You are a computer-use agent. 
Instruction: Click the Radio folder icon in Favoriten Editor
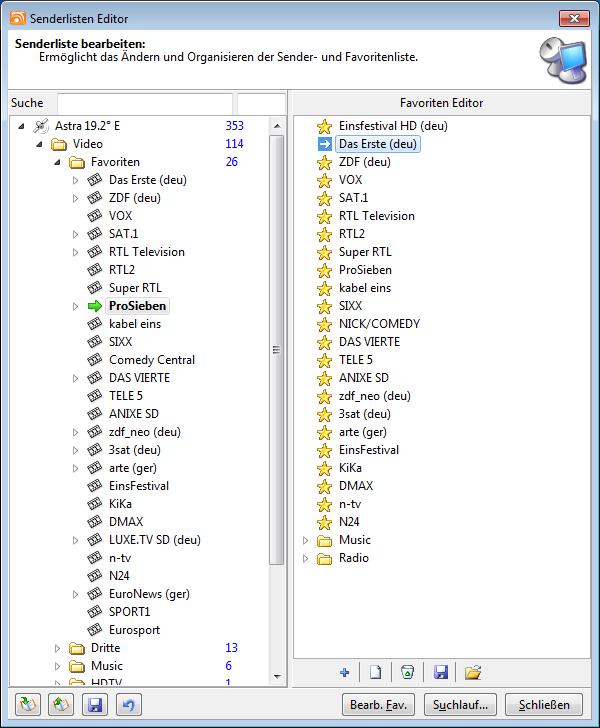pyautogui.click(x=324, y=559)
